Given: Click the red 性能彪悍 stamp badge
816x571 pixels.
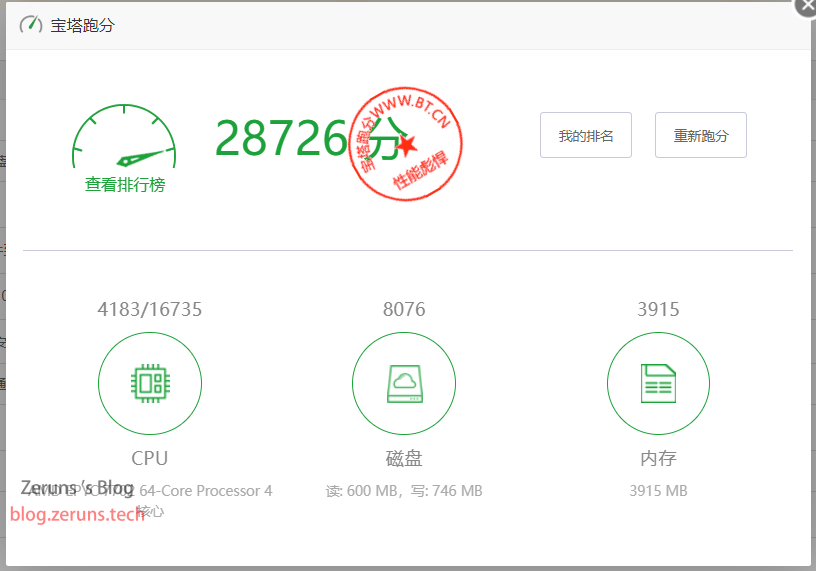Looking at the screenshot, I should click(x=406, y=144).
